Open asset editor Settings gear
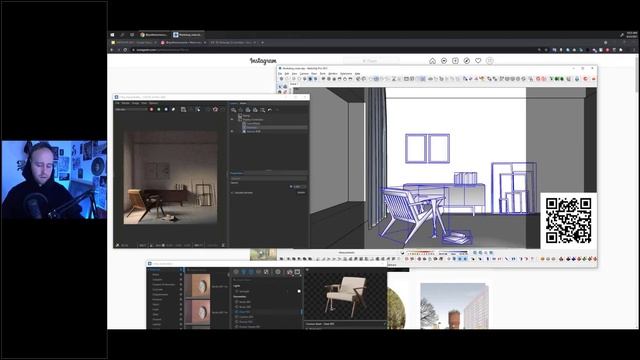This screenshot has width=640, height=360. [x=278, y=272]
